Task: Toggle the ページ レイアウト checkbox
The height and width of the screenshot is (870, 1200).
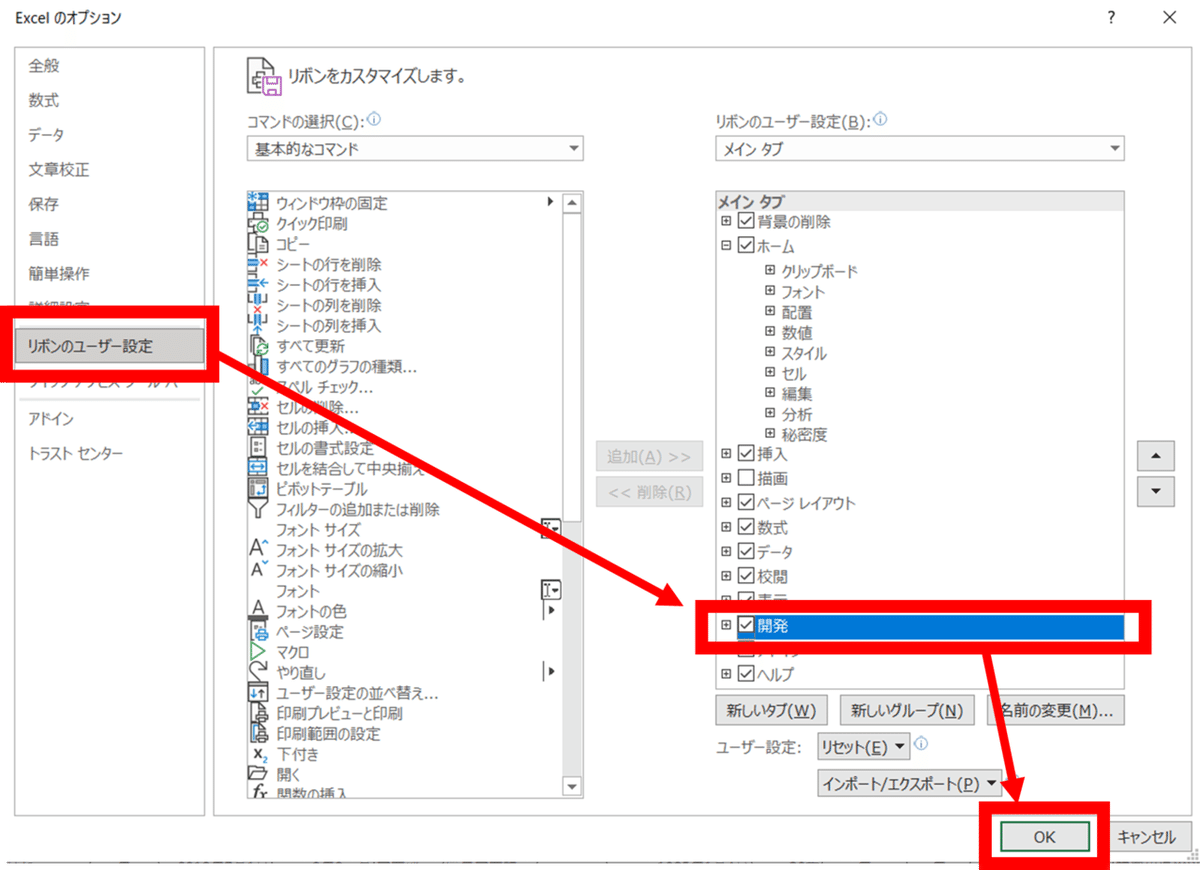Action: pos(746,503)
